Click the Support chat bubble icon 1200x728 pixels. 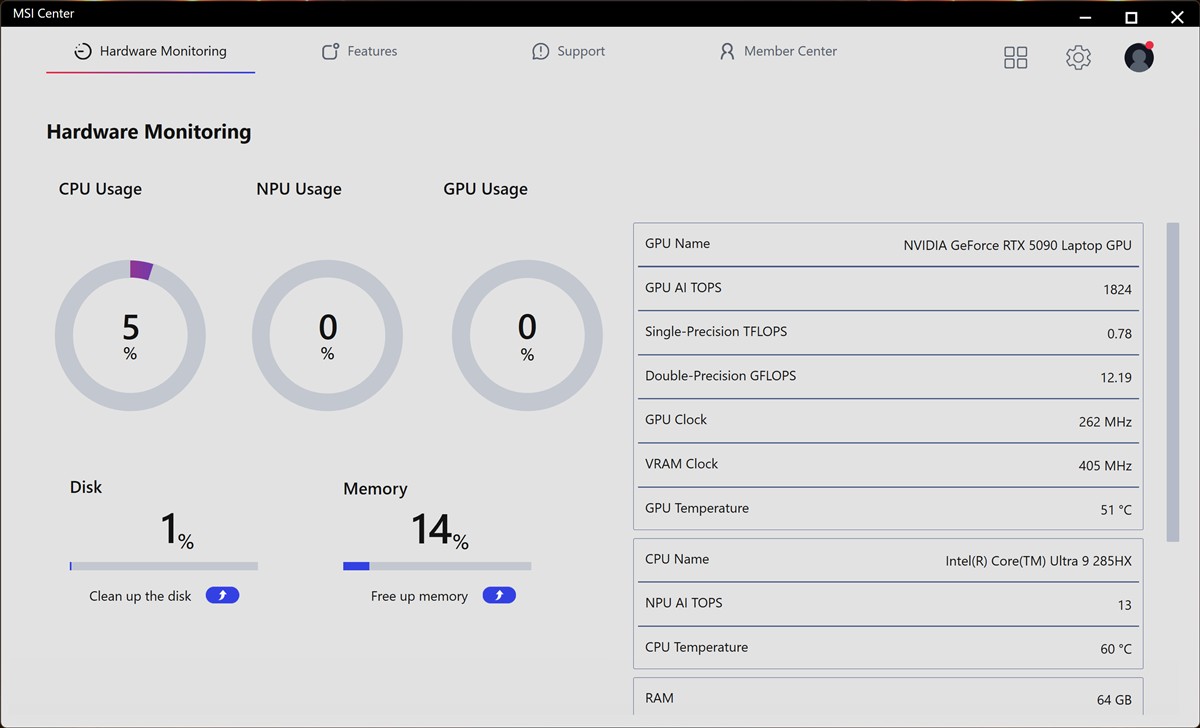(541, 51)
